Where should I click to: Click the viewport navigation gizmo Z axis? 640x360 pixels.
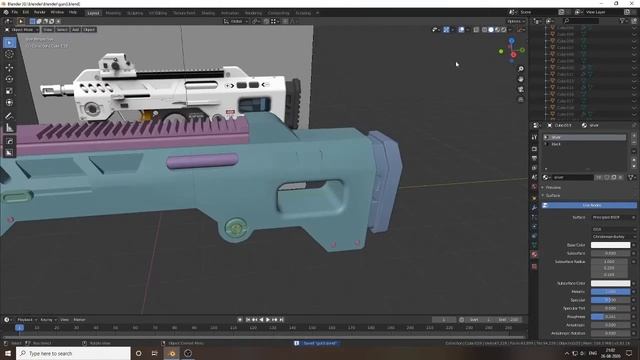click(x=511, y=41)
